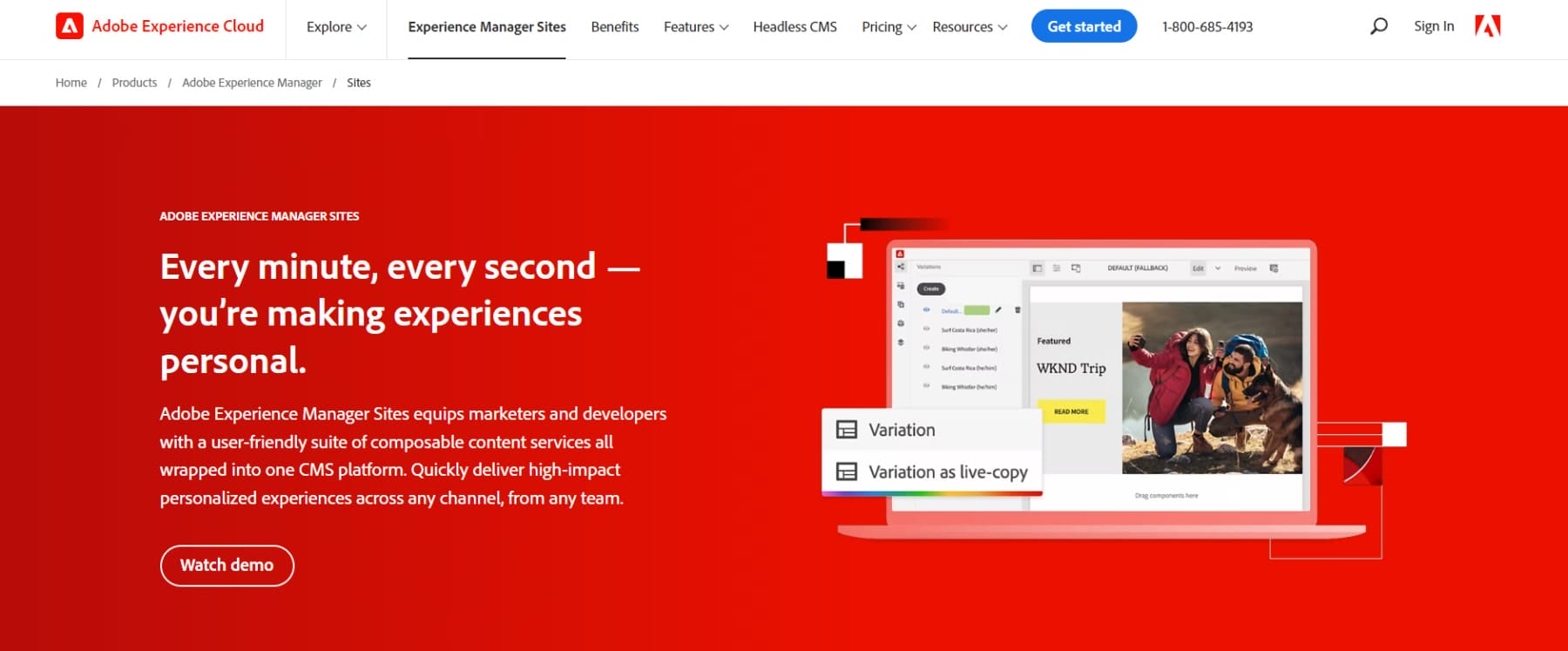
Task: Click the "ADOBE EXPERIENCE MANAGER SITES" eyebrow text
Action: [x=260, y=216]
